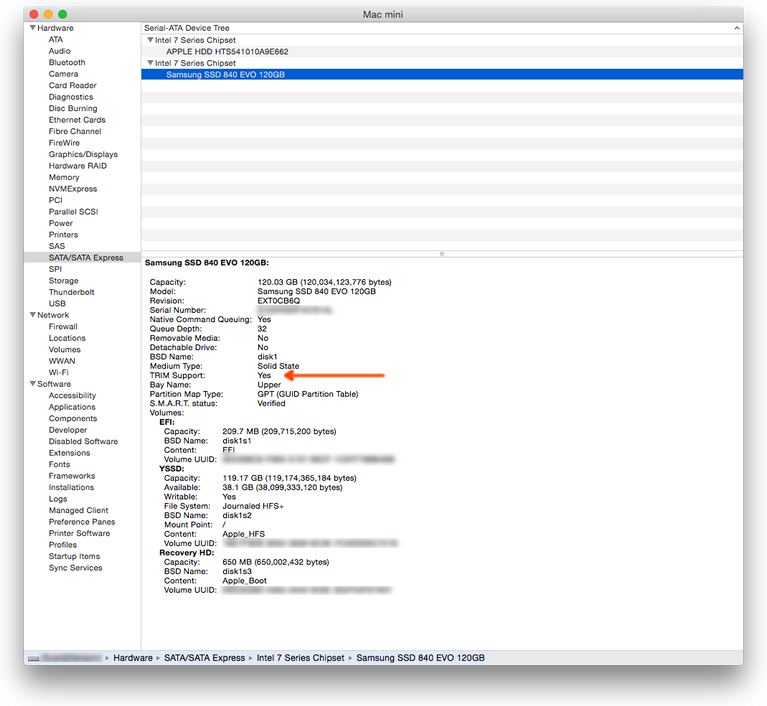767x706 pixels.
Task: Select WWAN in sidebar
Action: (x=62, y=361)
